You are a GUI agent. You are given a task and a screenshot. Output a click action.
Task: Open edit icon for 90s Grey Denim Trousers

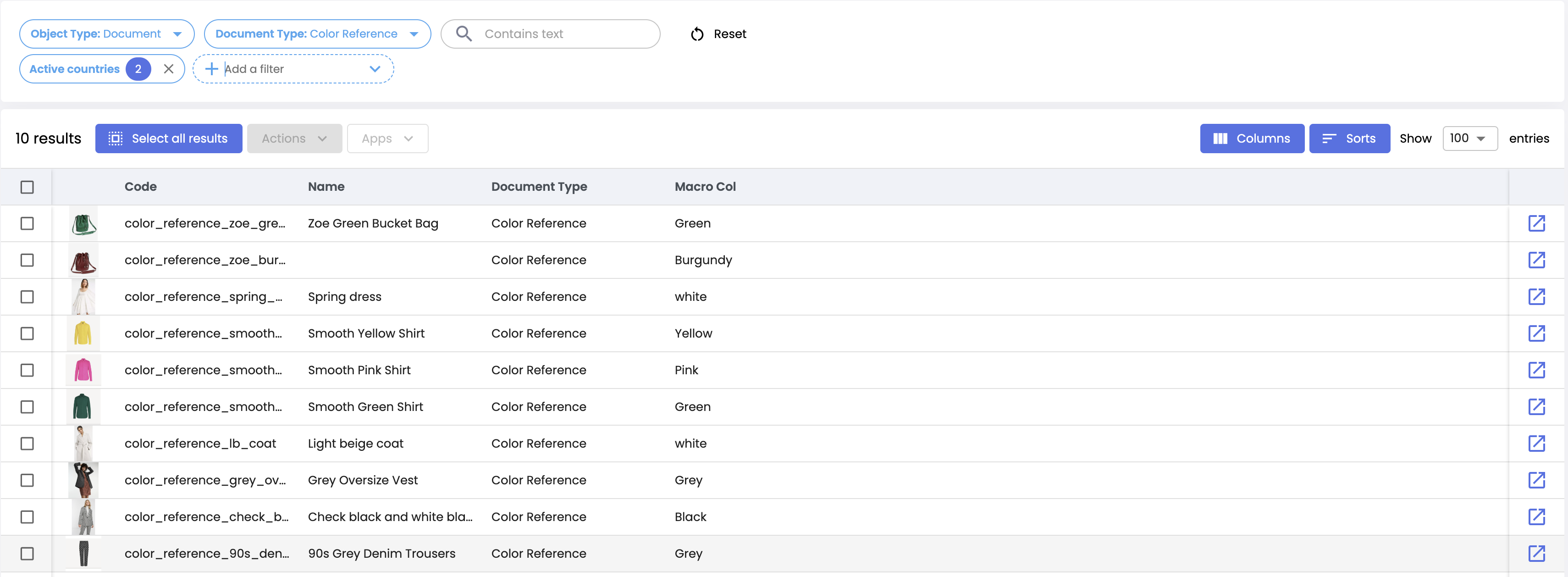1536,553
